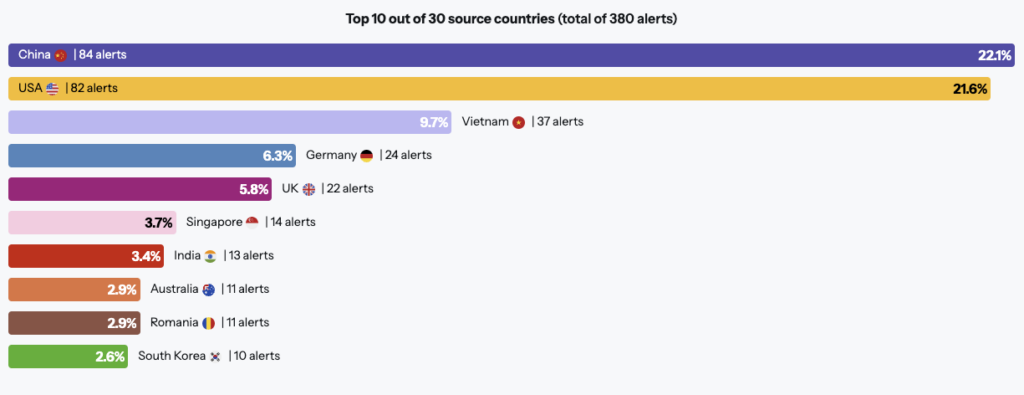Select the lavender Vietnam bar
This screenshot has width=1024, height=395.
[230, 122]
